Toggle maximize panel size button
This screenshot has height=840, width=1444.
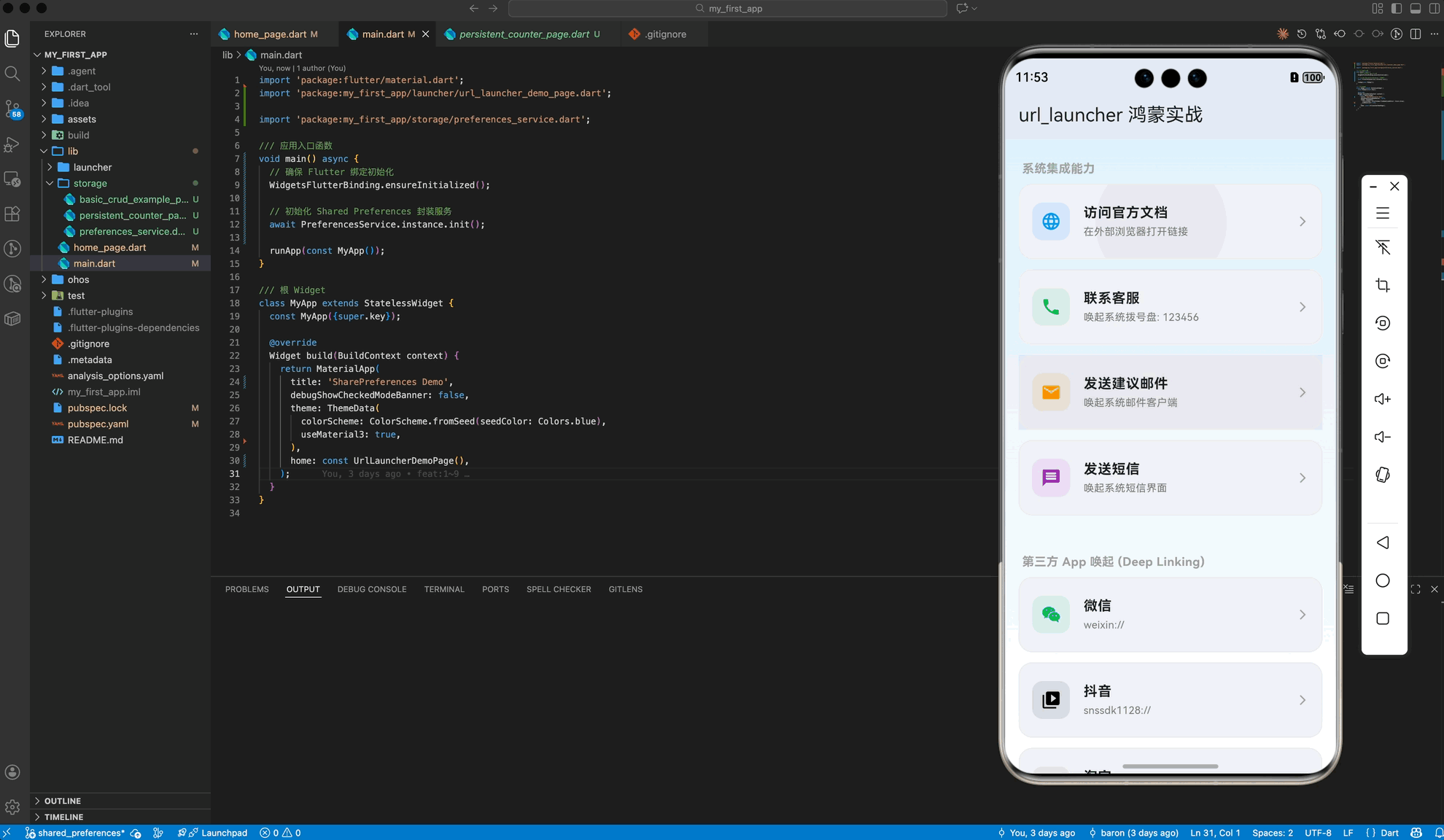[1416, 589]
